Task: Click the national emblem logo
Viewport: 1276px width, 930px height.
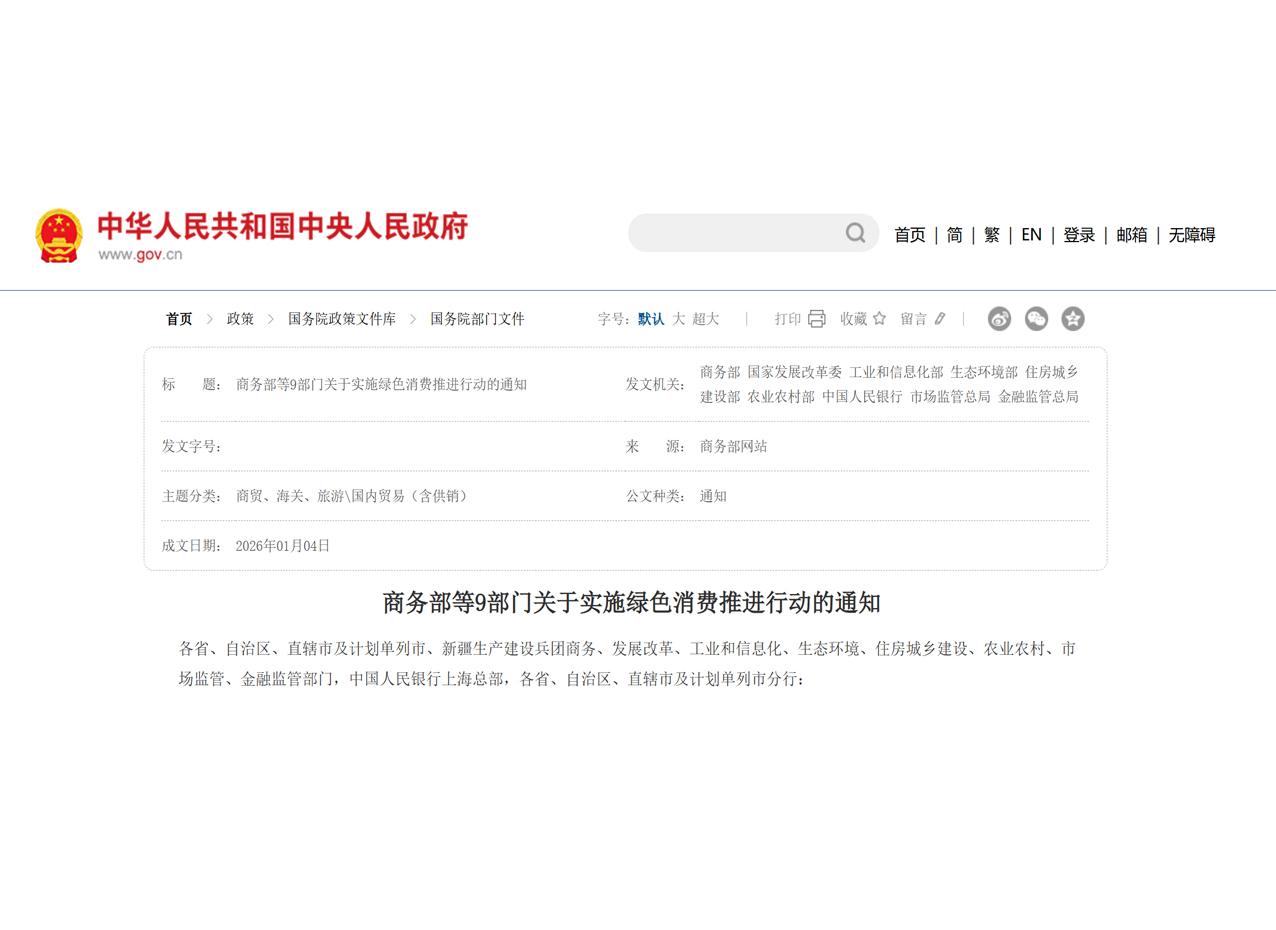Action: [59, 235]
